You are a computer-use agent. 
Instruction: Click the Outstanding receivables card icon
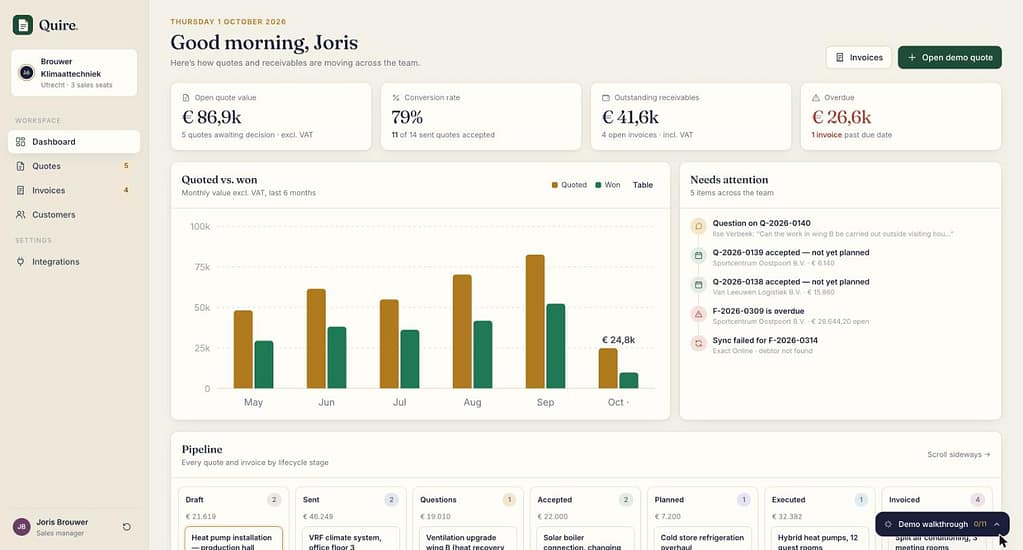[605, 98]
